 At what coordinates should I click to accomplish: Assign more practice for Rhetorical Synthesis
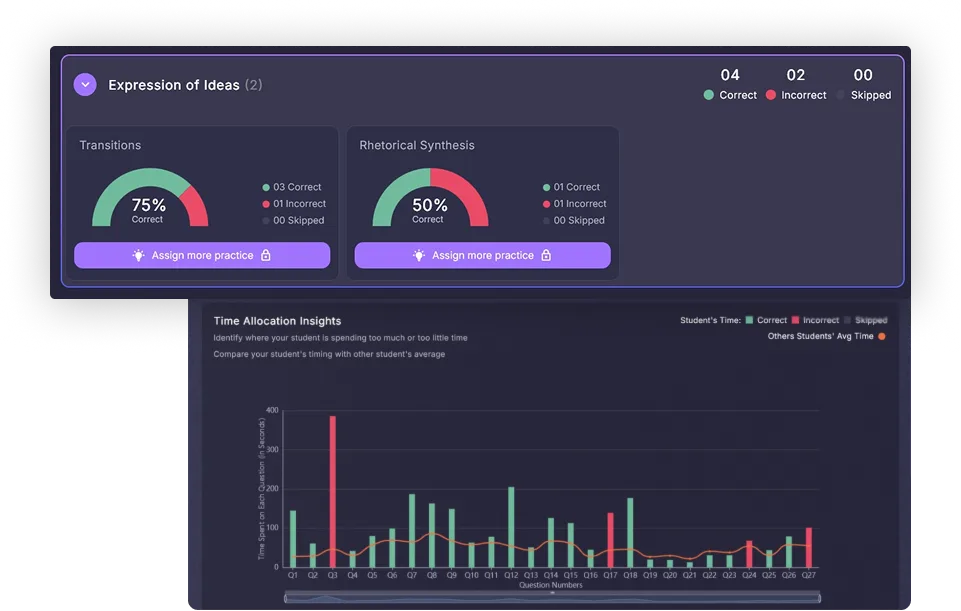click(482, 256)
